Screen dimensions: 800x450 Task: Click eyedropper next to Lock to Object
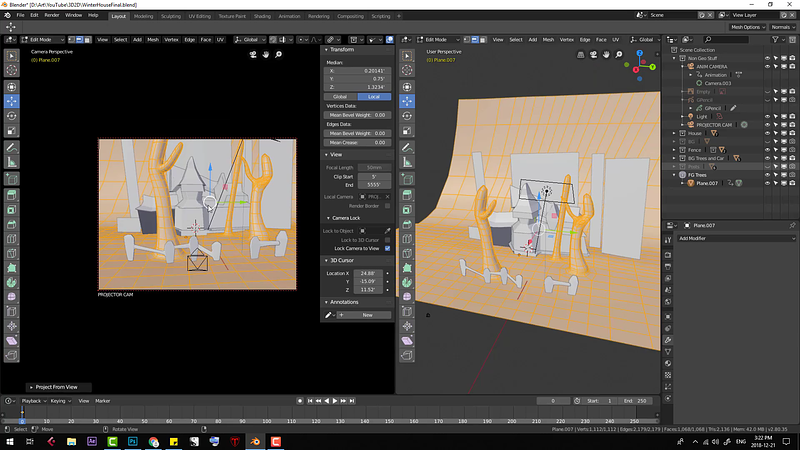tap(387, 231)
